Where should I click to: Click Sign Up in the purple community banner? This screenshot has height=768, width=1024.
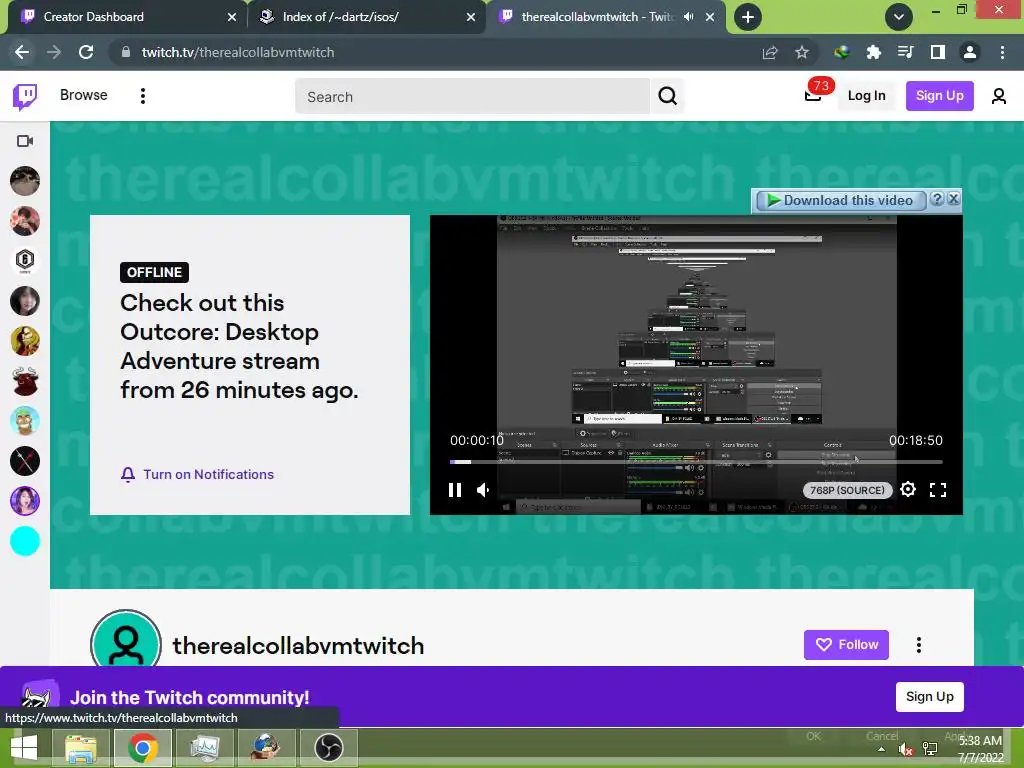click(x=929, y=697)
